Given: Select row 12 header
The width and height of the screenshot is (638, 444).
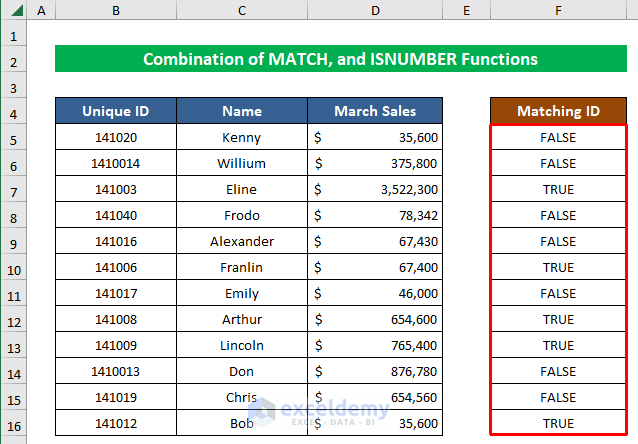Looking at the screenshot, I should 14,320.
